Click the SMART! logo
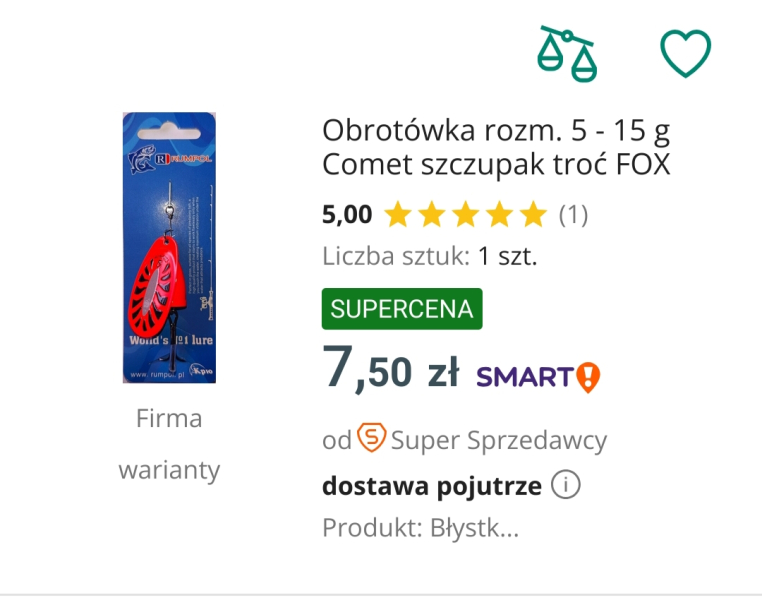Viewport: 762px width, 600px height. tap(538, 376)
